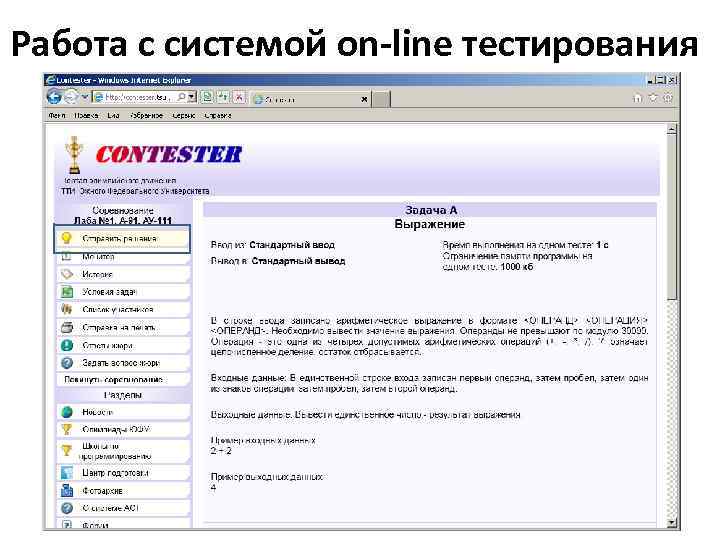Viewport: 720px width, 540px height.
Task: Open the Центр подготовки icon
Action: (x=67, y=472)
